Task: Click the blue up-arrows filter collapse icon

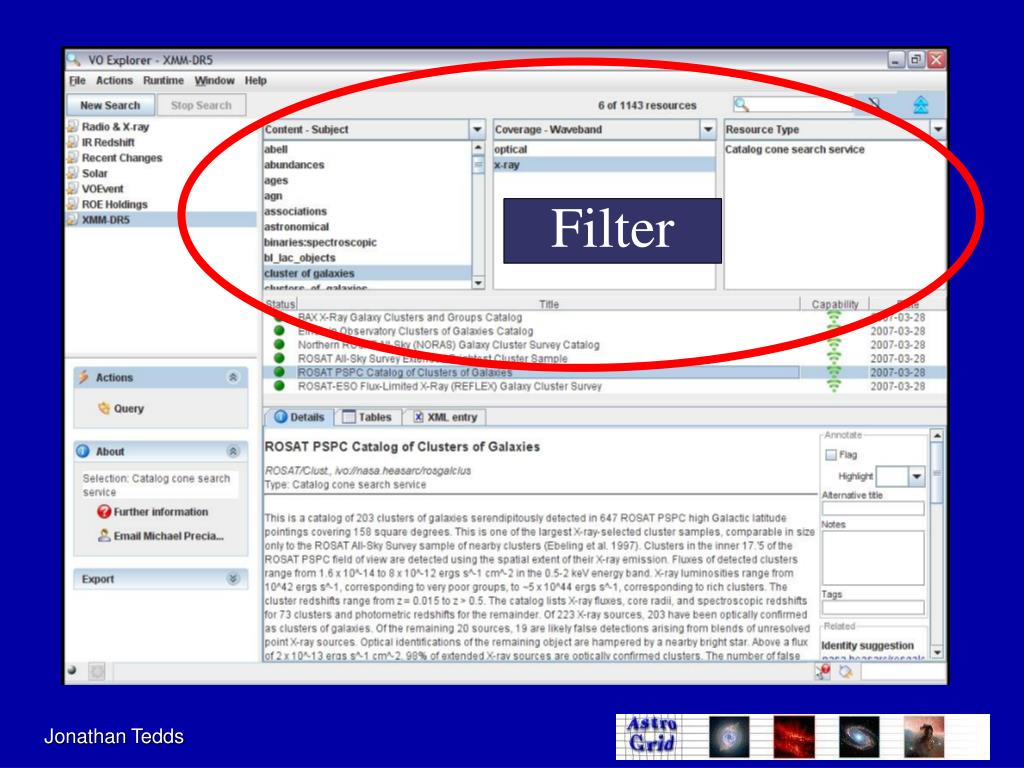Action: (920, 104)
